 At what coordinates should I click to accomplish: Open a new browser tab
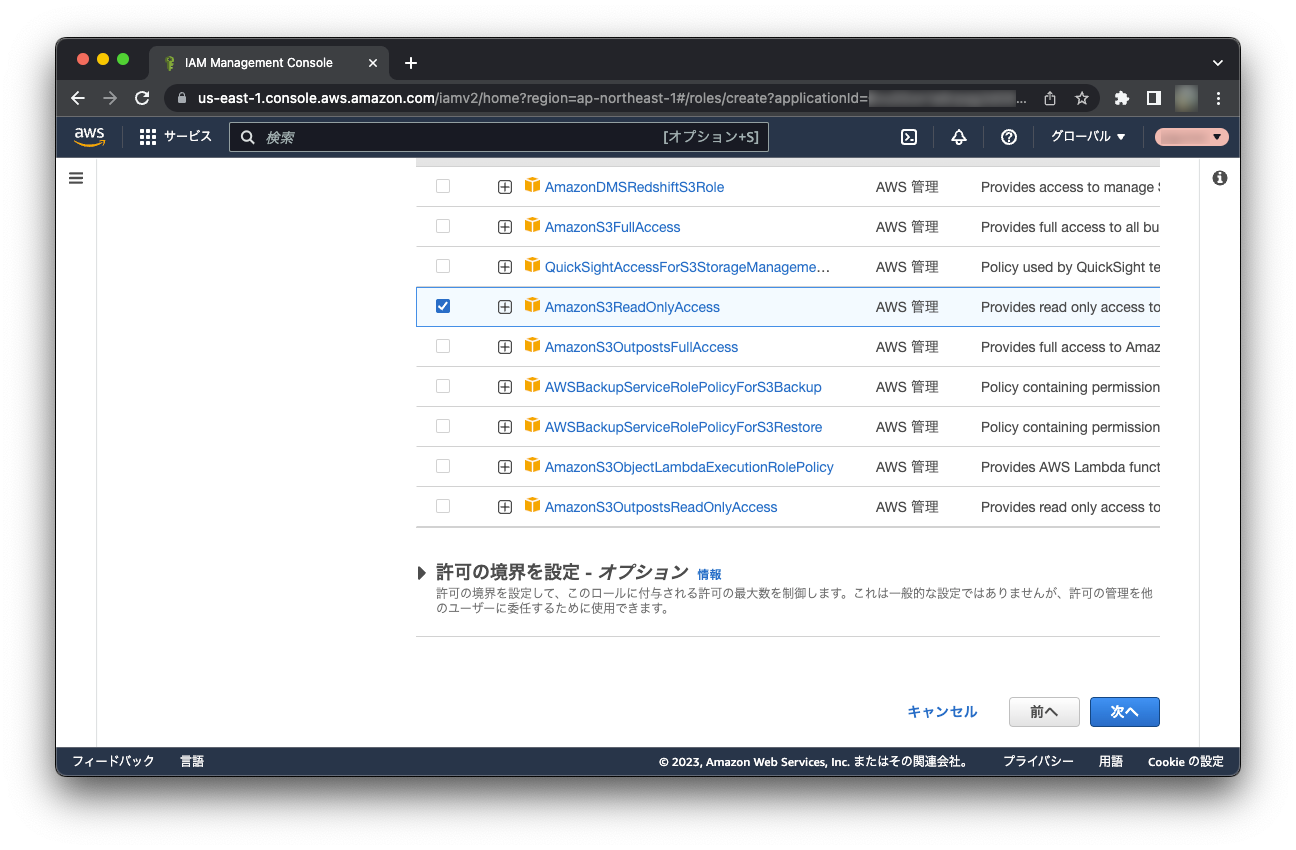(x=410, y=63)
